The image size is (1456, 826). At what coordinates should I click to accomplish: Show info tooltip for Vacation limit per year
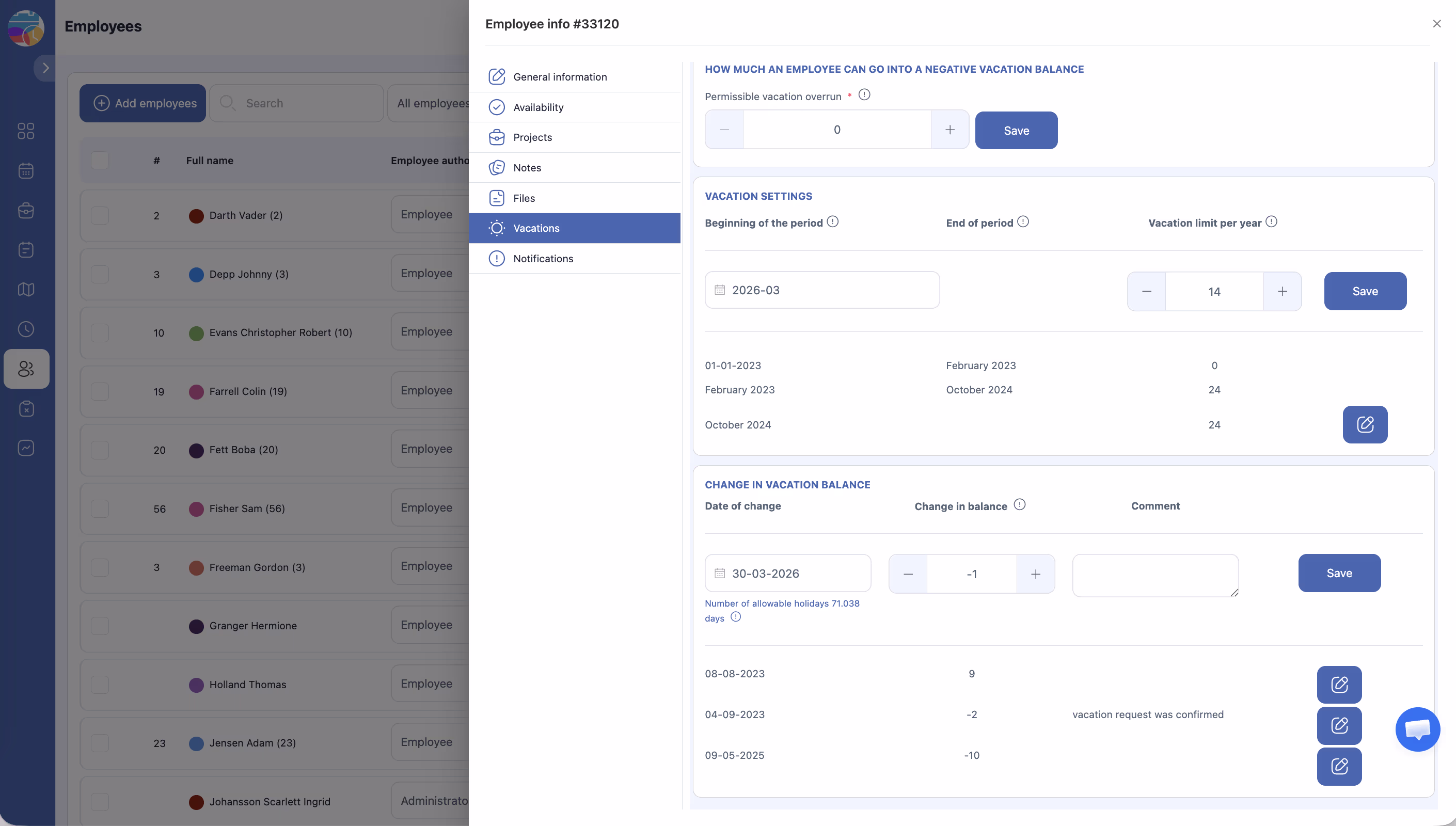[x=1271, y=222]
